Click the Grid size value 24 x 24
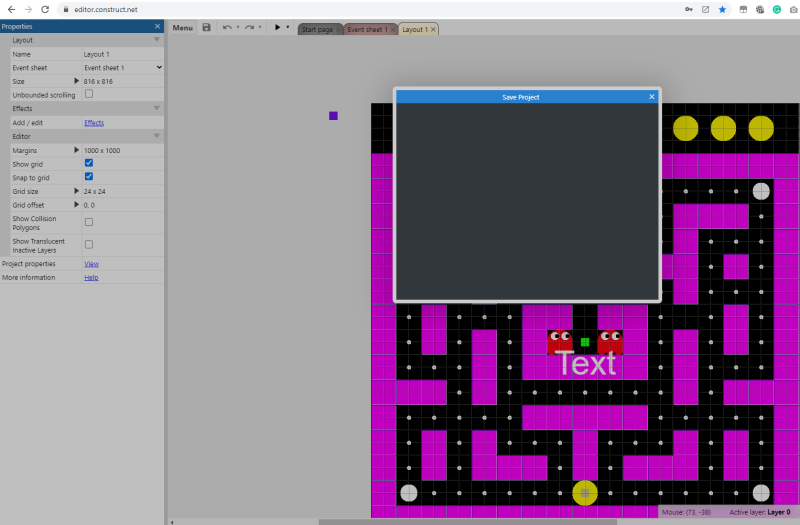 [94, 191]
